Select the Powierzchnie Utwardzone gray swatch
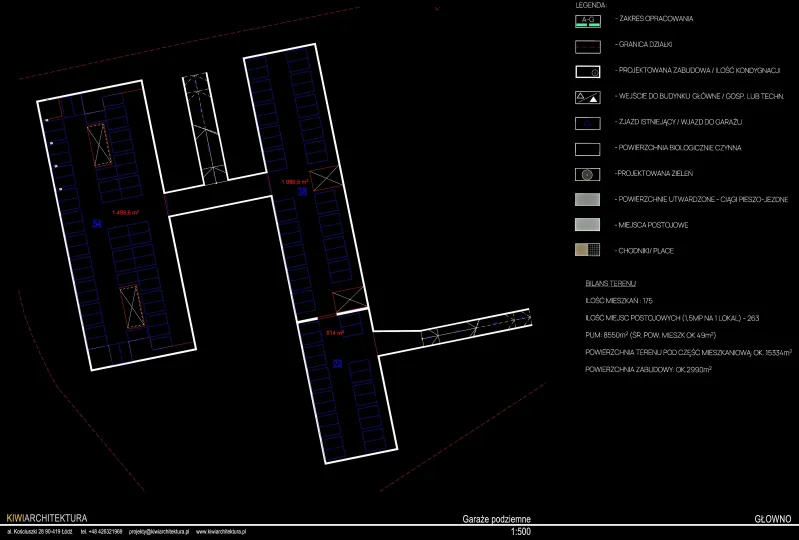 587,199
